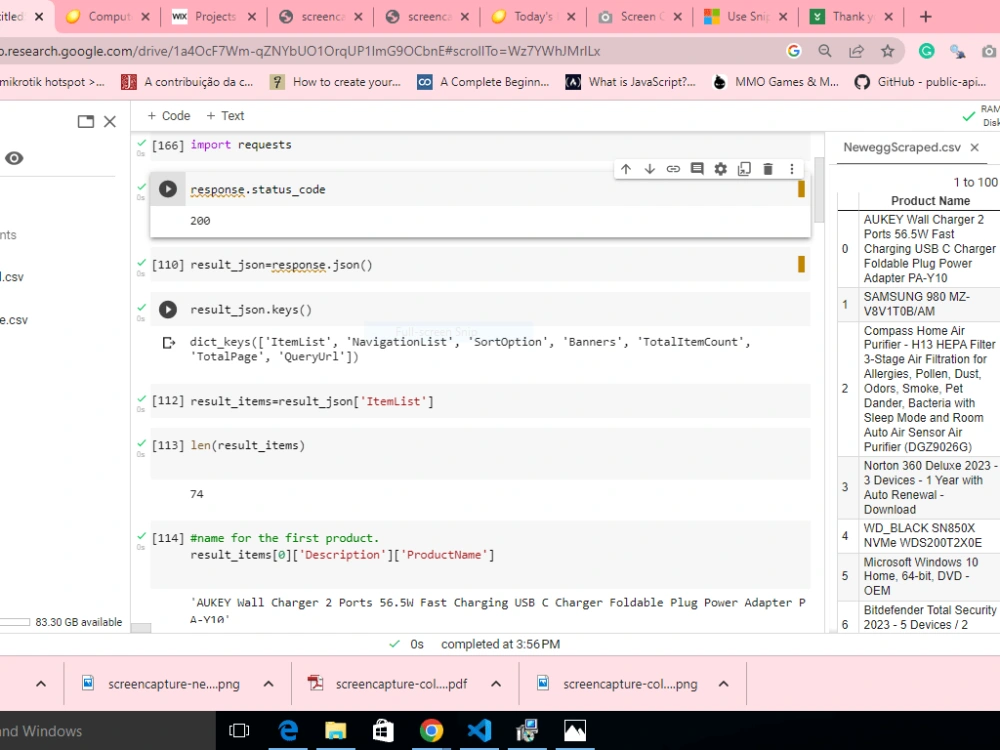This screenshot has width=1000, height=750.
Task: Close the NeweggScraped.csv viewer tab
Action: coord(974,147)
